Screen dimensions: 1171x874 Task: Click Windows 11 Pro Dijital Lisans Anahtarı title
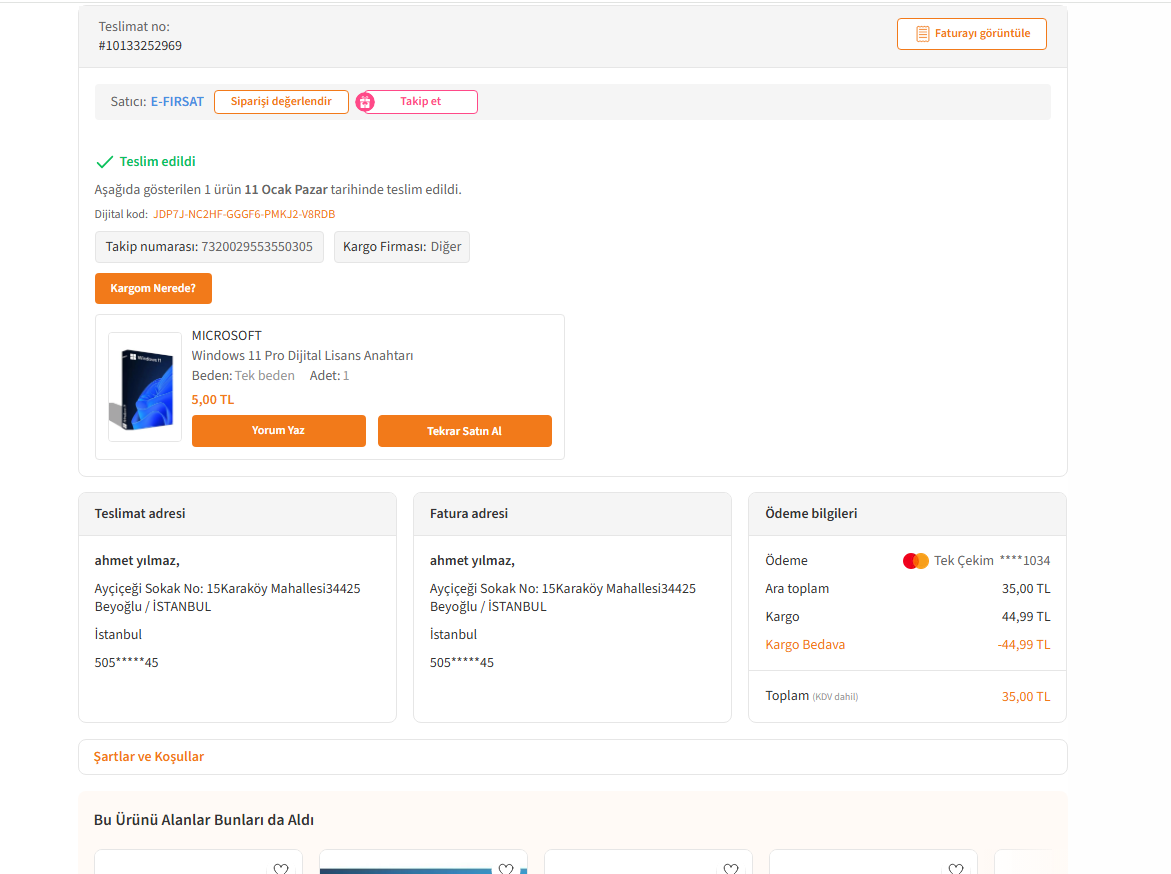pos(302,356)
